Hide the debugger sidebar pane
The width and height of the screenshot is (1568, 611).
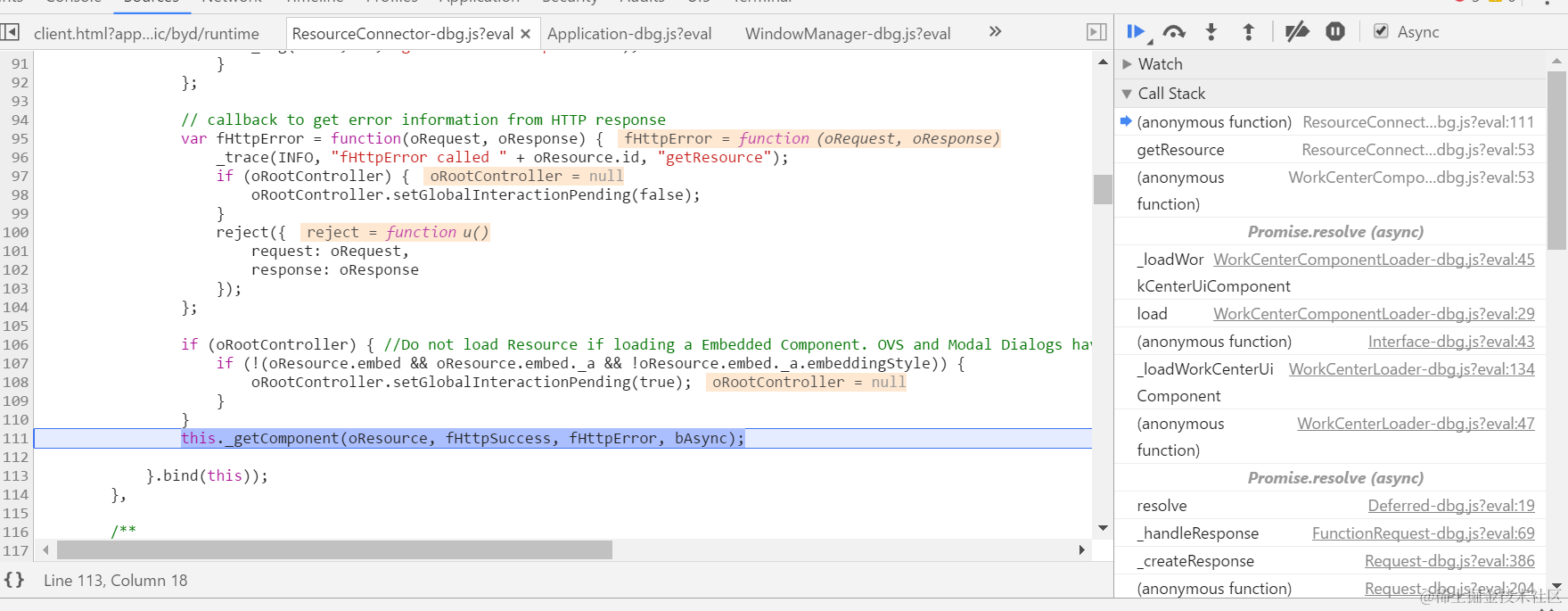tap(1096, 32)
